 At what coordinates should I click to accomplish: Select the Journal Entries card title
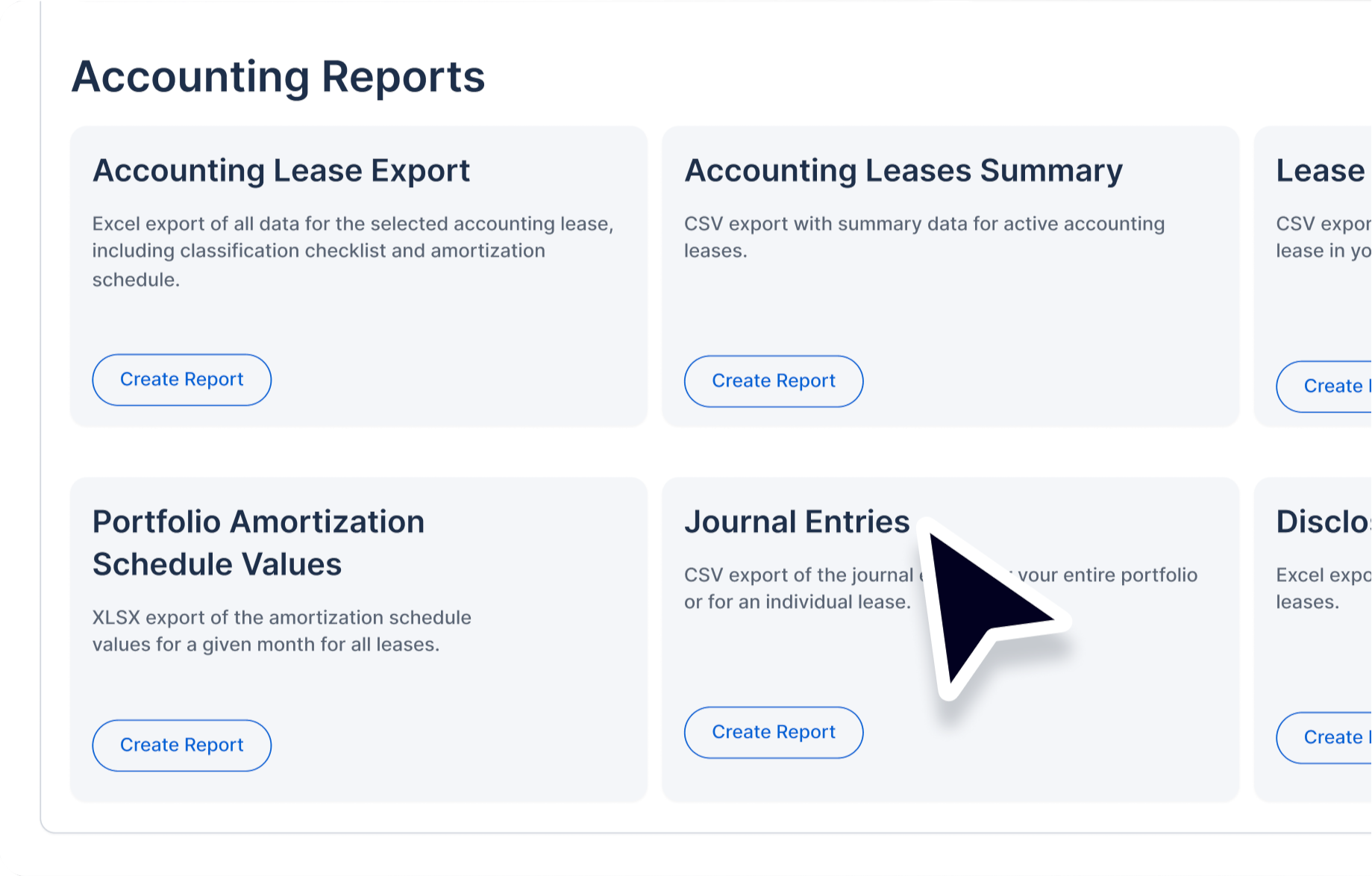(x=797, y=522)
